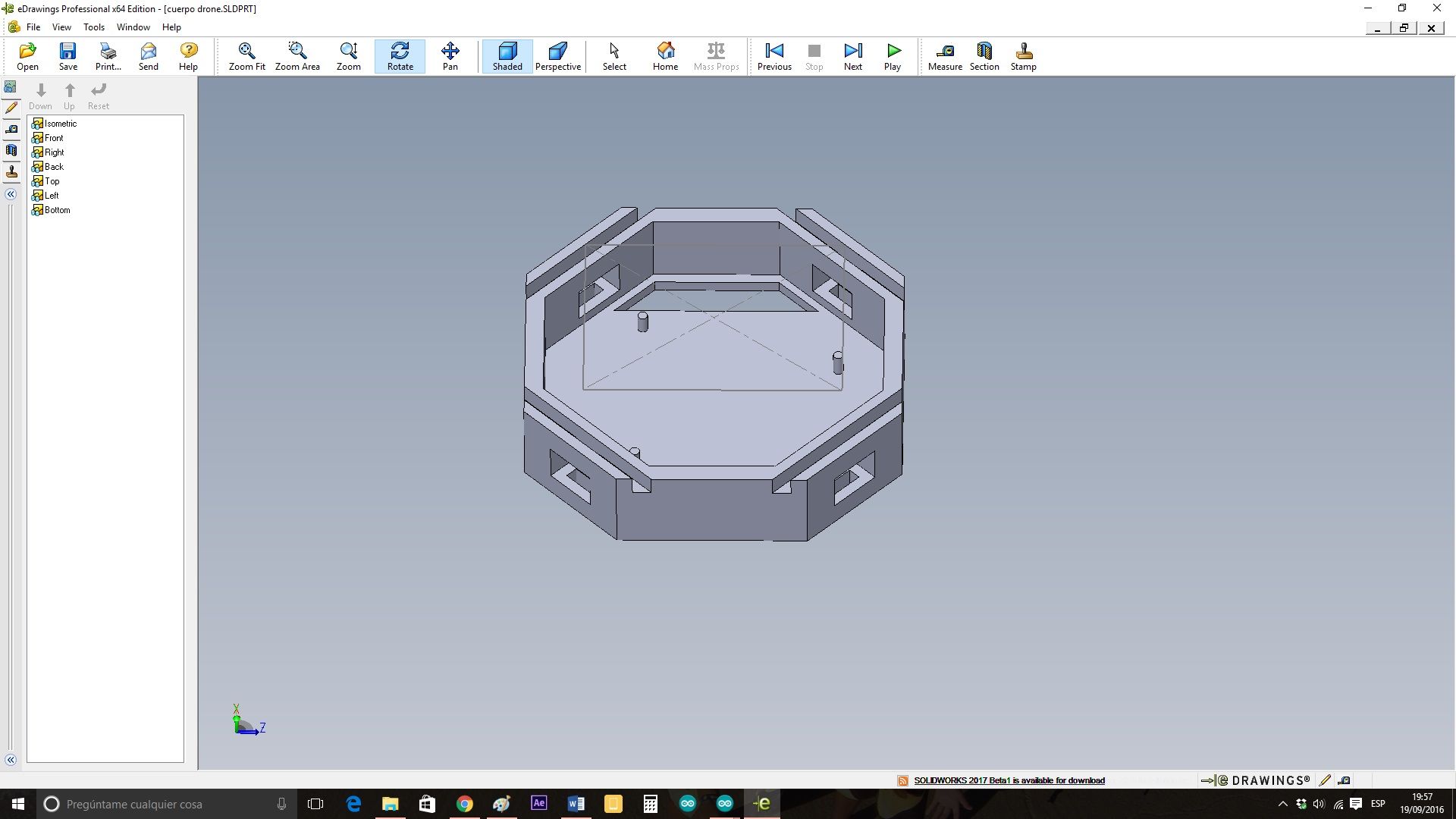Click SOLIDWORKS 2017 Beta1 download link

coord(1009,780)
